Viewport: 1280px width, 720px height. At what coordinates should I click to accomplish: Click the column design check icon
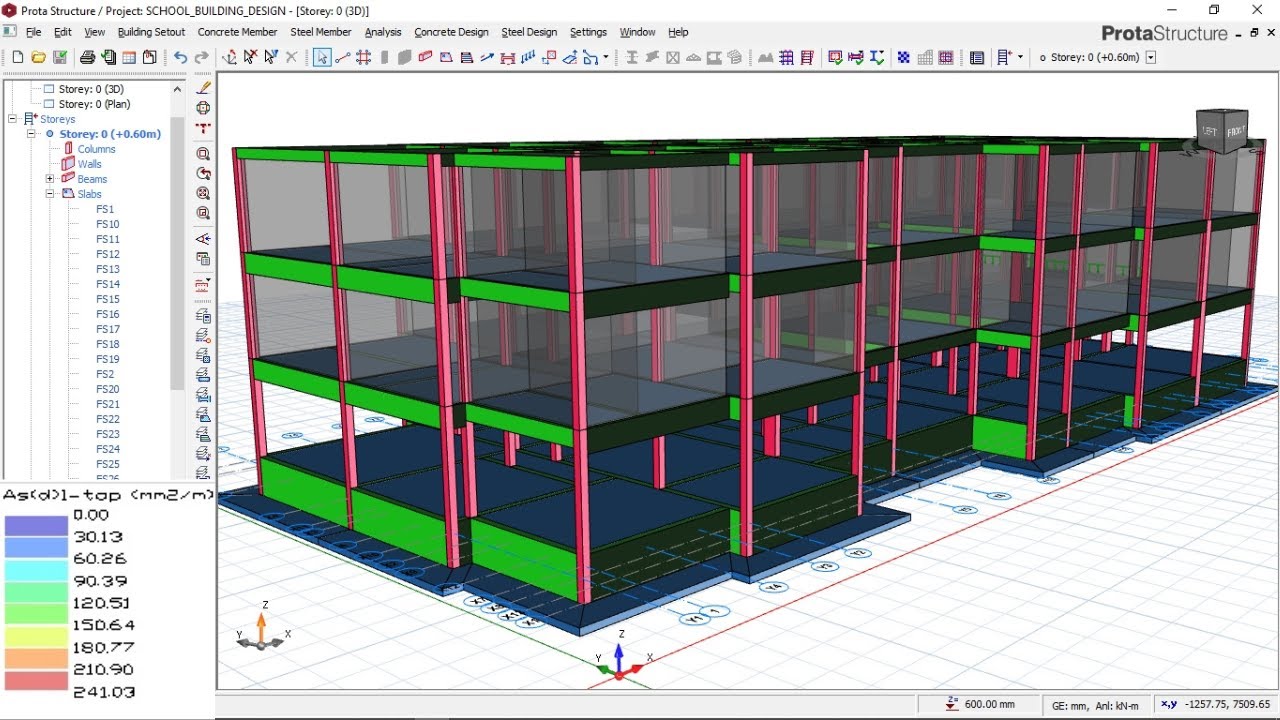click(878, 57)
